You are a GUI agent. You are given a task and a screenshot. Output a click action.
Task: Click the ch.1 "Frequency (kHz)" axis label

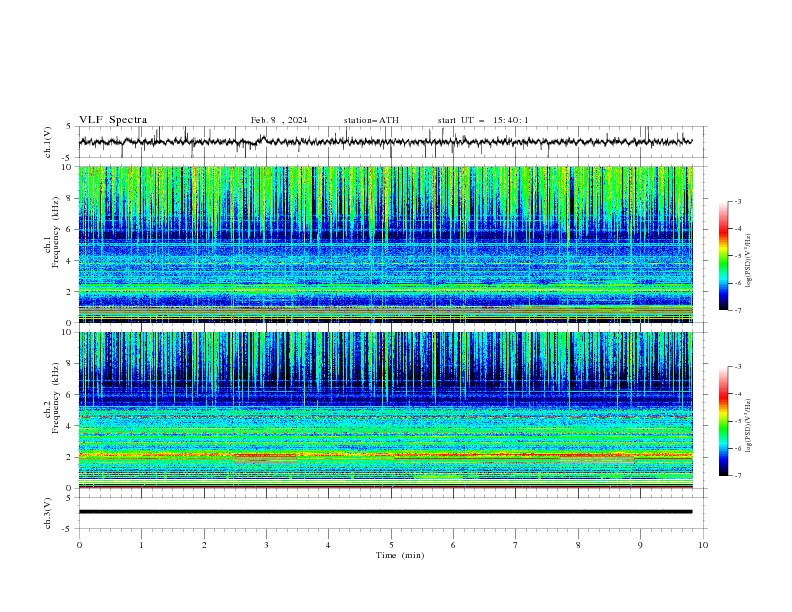(56, 233)
